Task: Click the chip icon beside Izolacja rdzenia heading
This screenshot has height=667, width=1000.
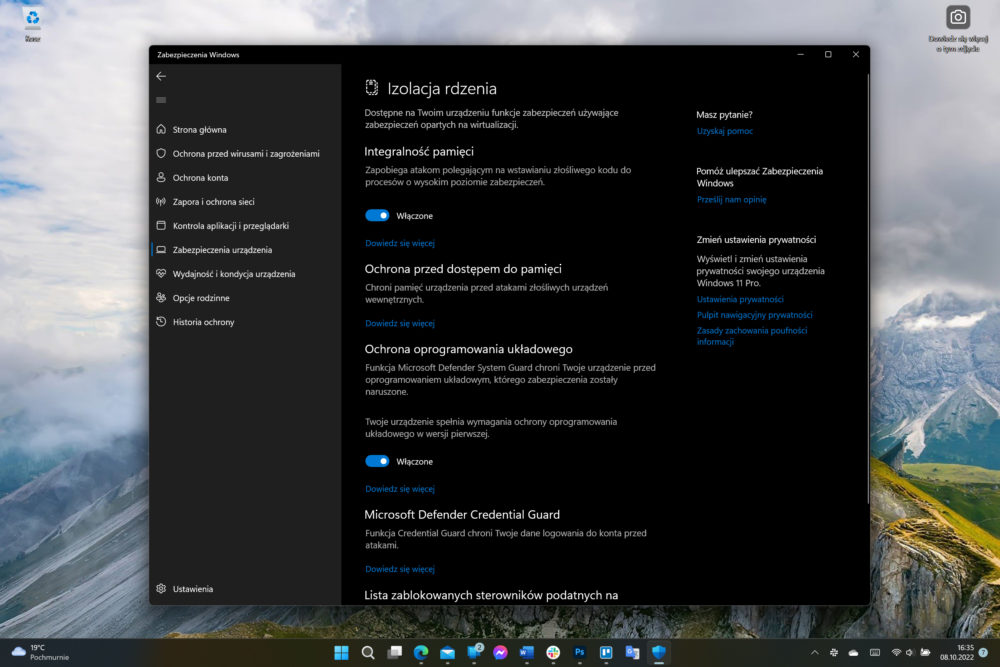Action: coord(371,88)
